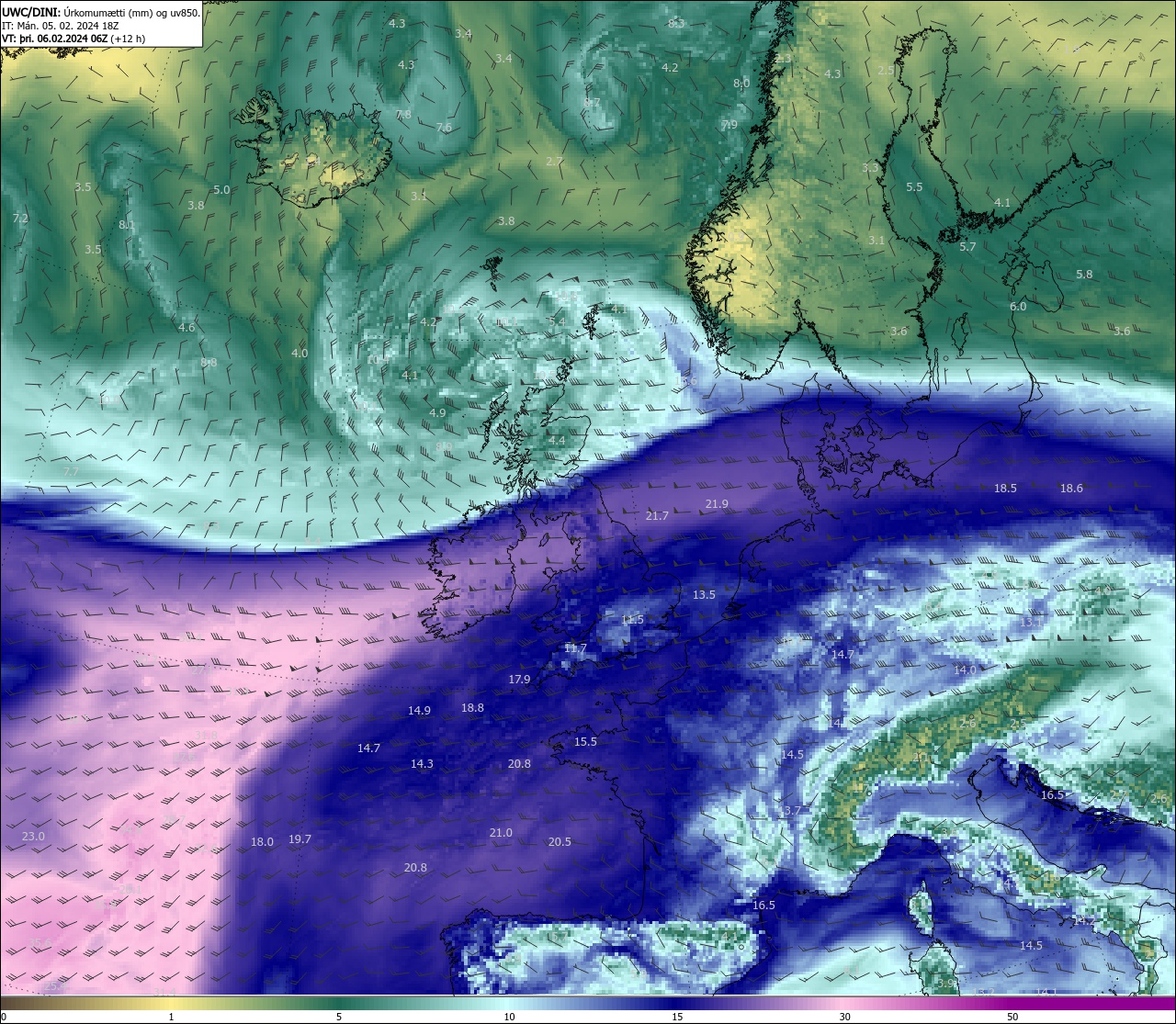Click the map value 14.3
The height and width of the screenshot is (1024, 1176).
pos(422,763)
